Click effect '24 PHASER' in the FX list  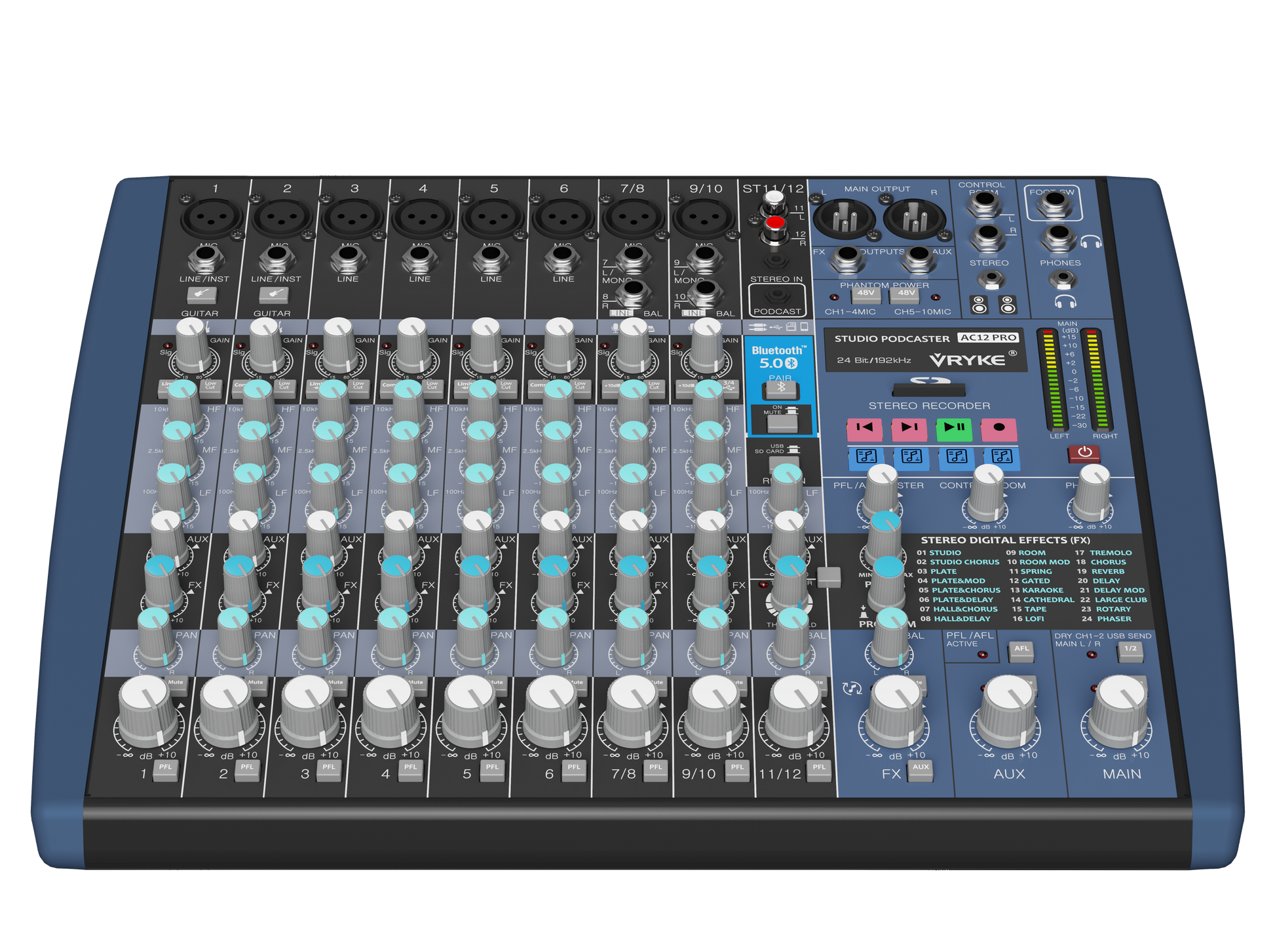coord(1107,619)
